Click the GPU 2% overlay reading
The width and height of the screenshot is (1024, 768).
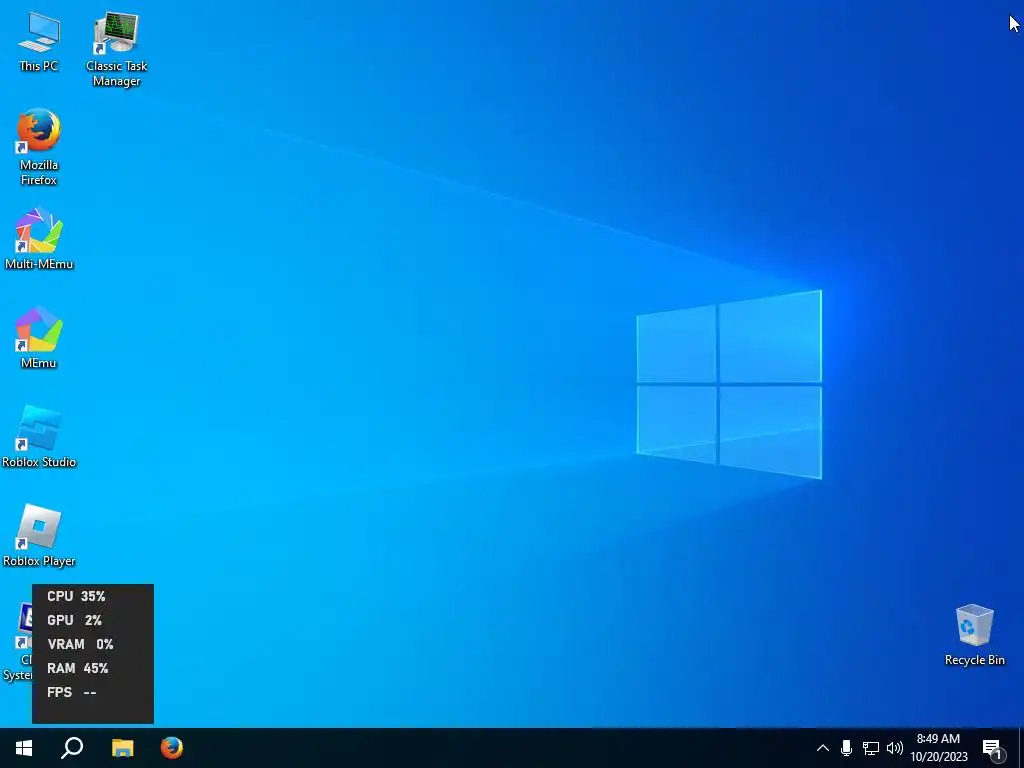click(x=74, y=620)
